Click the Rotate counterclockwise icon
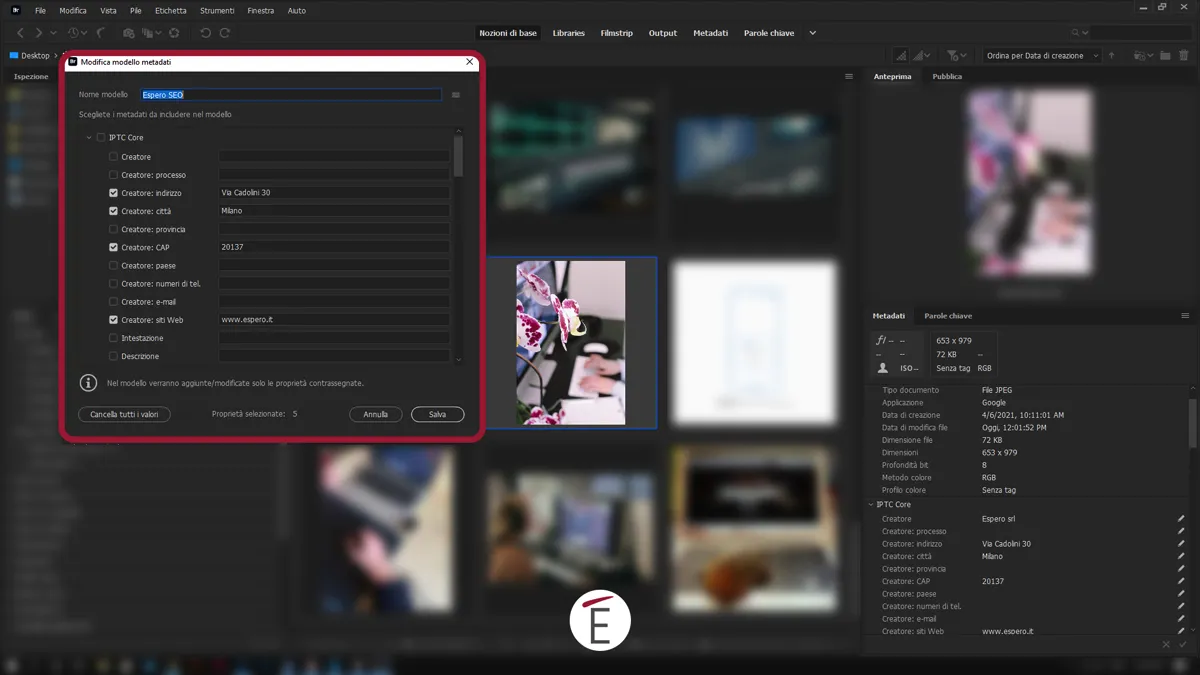This screenshot has width=1200, height=675. [205, 32]
